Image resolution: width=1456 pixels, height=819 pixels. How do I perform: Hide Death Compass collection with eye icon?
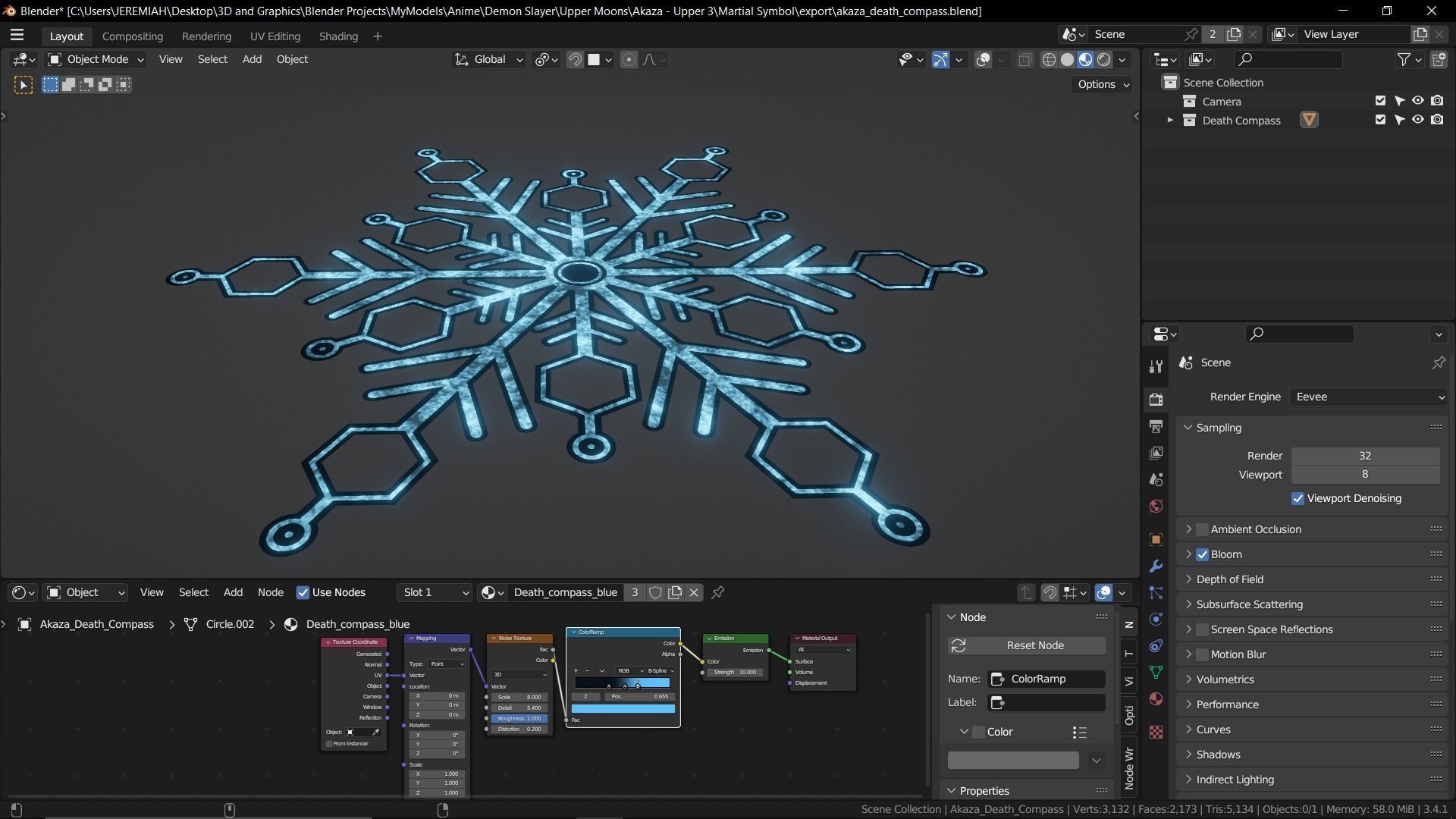click(1417, 120)
